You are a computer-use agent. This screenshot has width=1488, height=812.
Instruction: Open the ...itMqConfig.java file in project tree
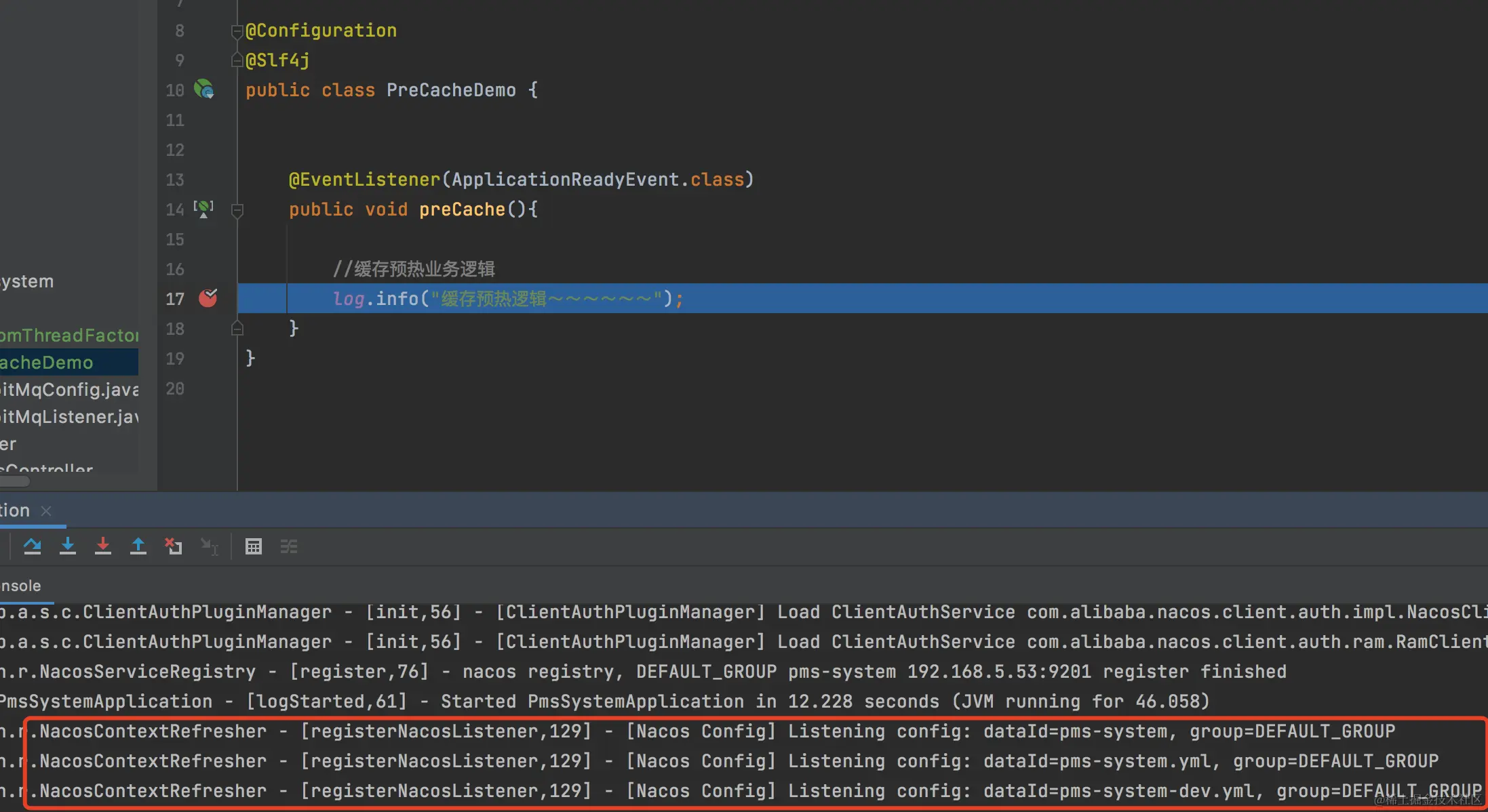pyautogui.click(x=69, y=390)
